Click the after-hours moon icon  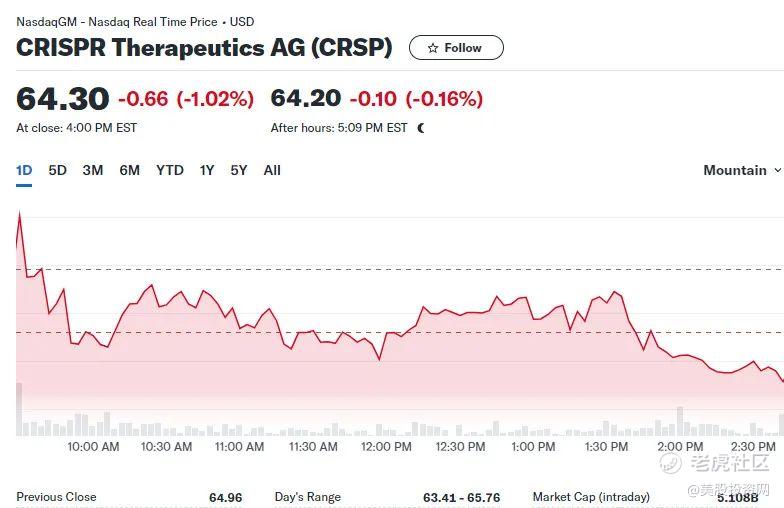tap(421, 128)
